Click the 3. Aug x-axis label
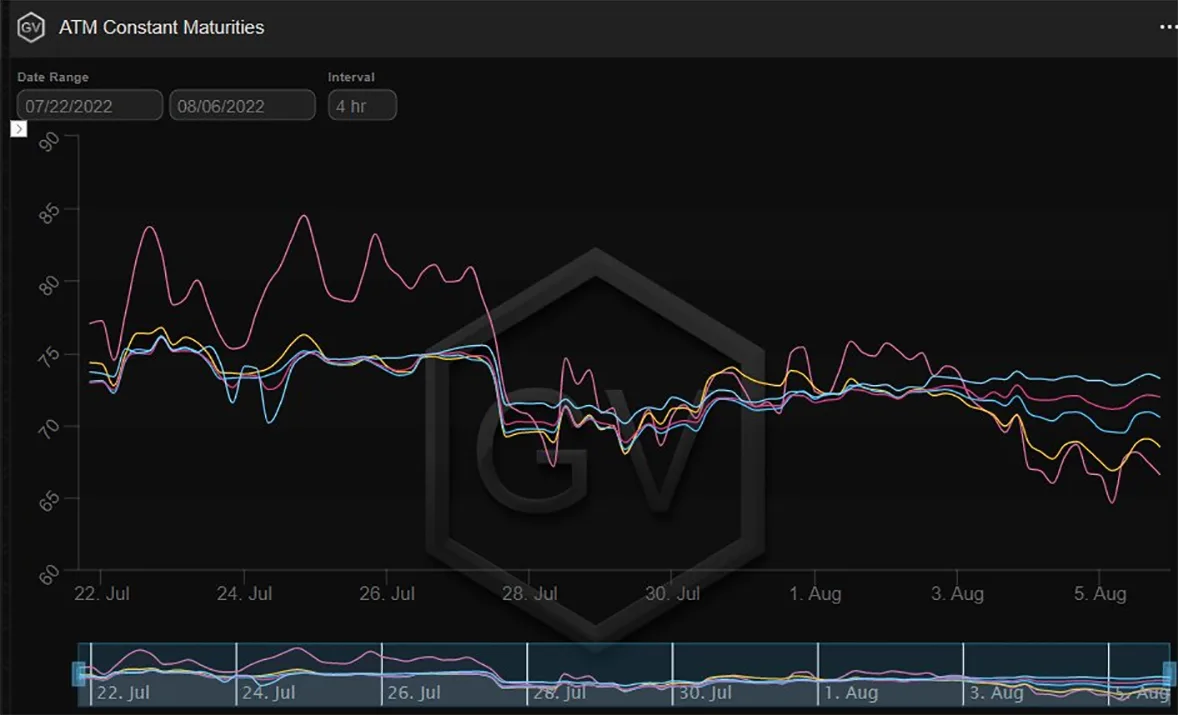 [957, 593]
